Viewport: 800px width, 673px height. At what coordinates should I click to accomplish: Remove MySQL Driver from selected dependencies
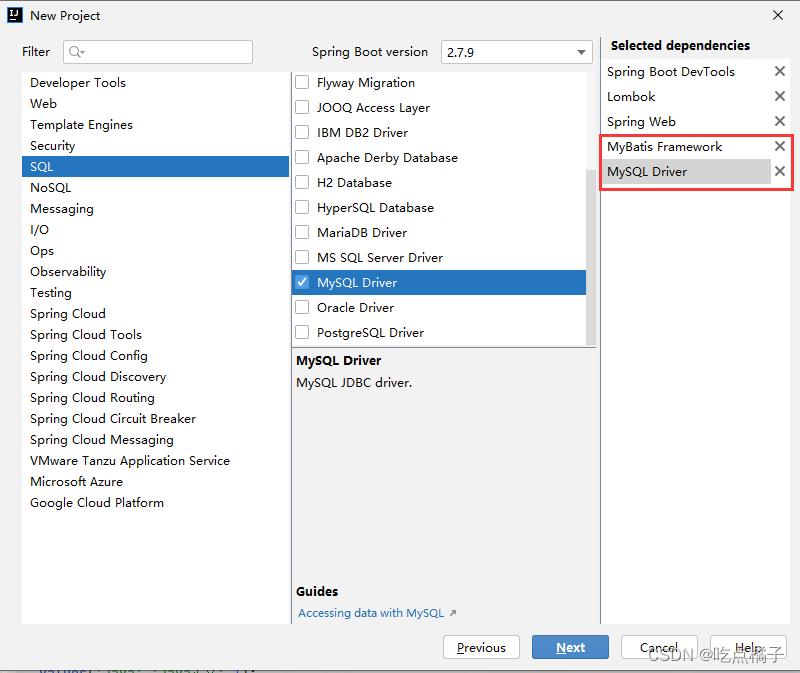[780, 171]
